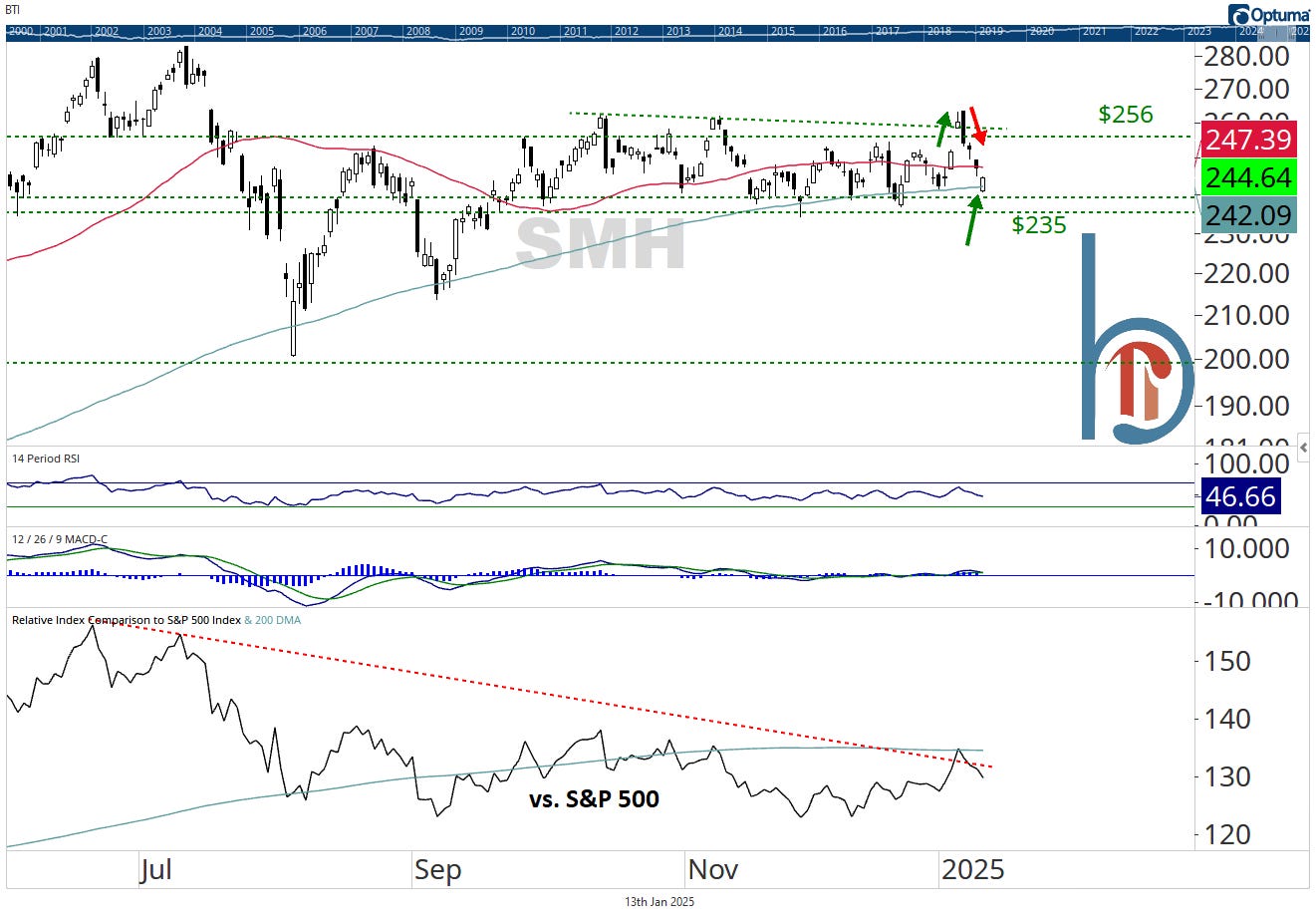This screenshot has width=1316, height=921.
Task: Click the 2025 date axis label
Action: click(972, 869)
